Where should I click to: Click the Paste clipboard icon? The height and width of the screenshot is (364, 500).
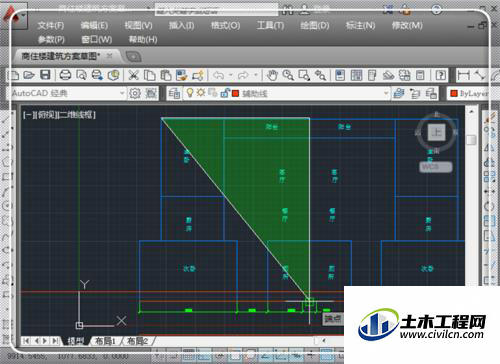click(x=166, y=75)
